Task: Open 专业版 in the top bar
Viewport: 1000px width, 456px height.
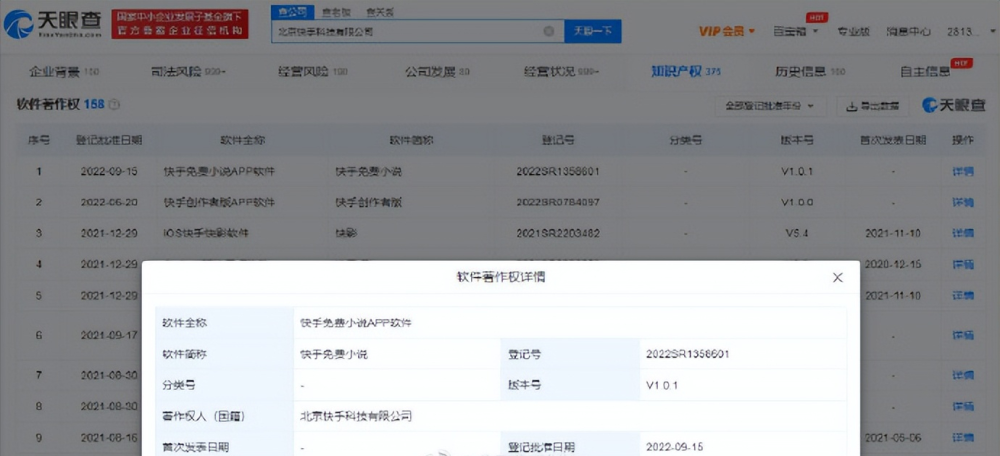Action: click(853, 31)
